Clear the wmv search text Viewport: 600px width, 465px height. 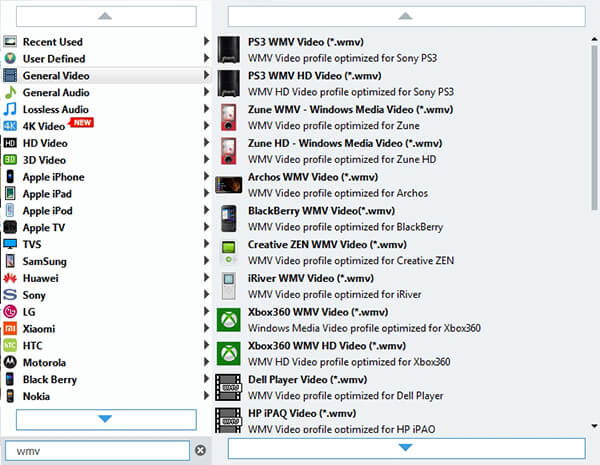pyautogui.click(x=200, y=450)
